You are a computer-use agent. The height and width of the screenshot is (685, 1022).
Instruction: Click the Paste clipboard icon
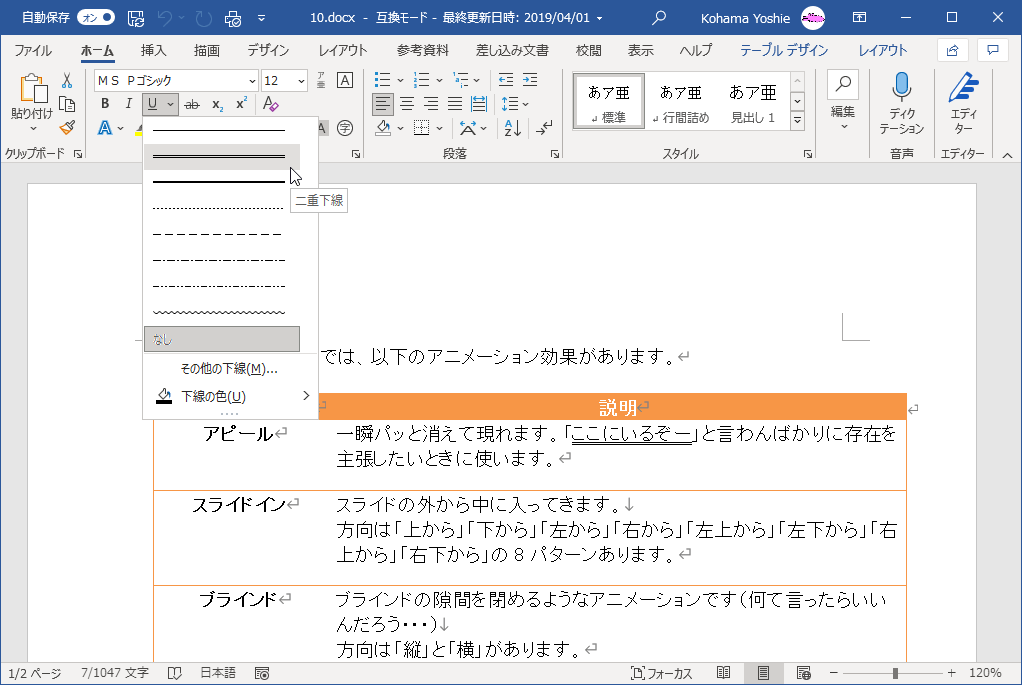pyautogui.click(x=32, y=89)
